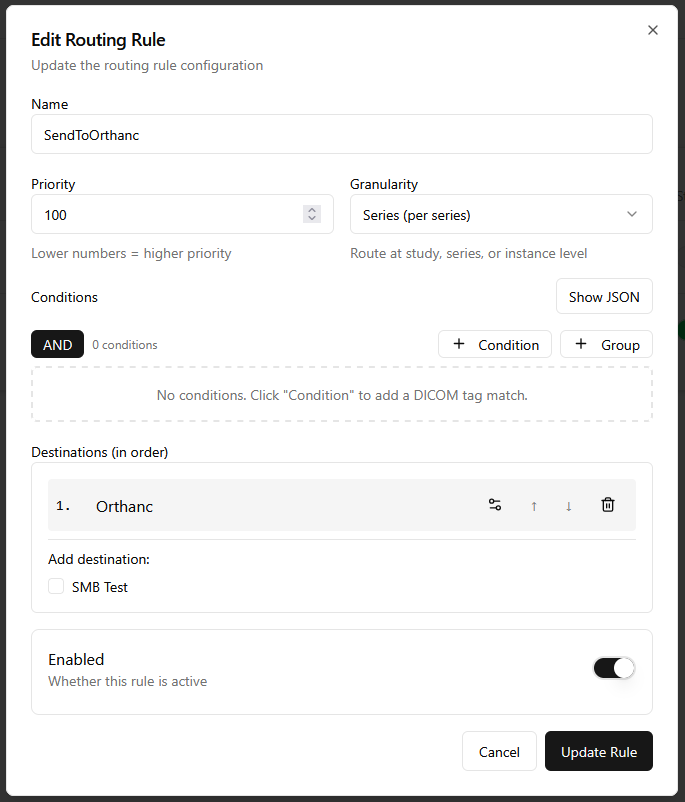Screen dimensions: 685x802
Task: Dismiss the dialog via the X icon
Action: pos(653,30)
